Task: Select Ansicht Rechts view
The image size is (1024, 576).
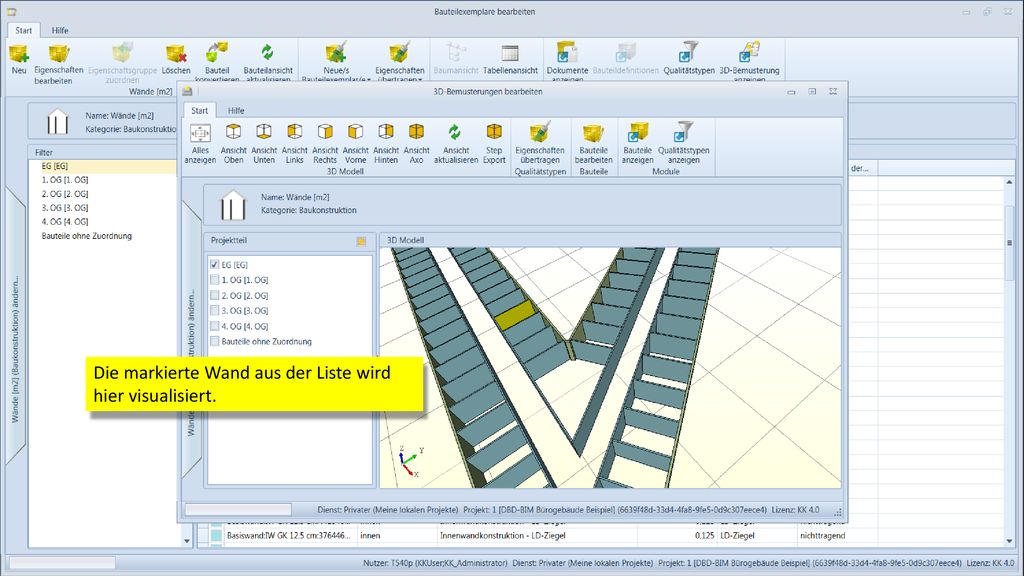Action: 325,144
